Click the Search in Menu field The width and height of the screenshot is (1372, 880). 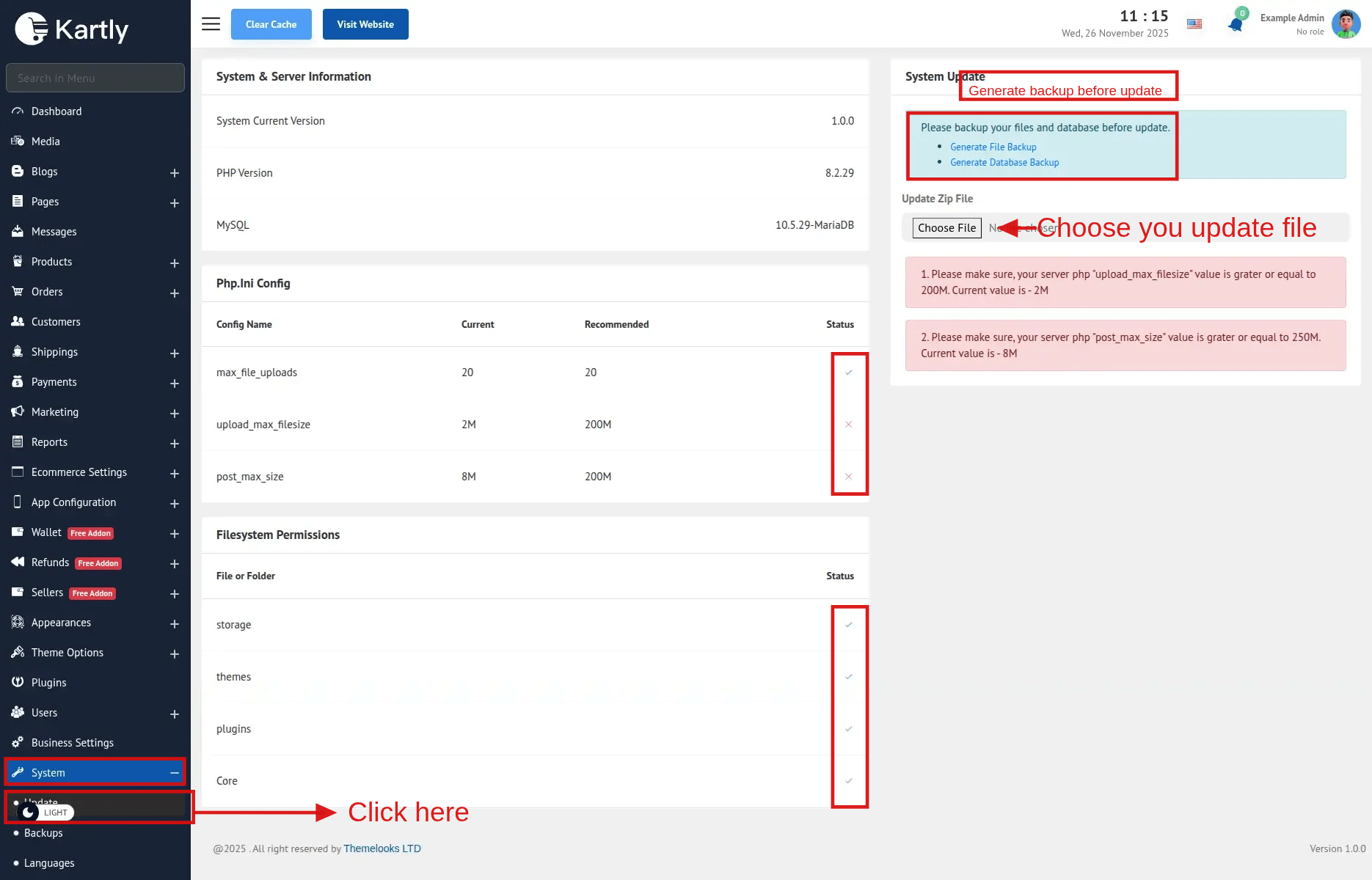point(95,78)
